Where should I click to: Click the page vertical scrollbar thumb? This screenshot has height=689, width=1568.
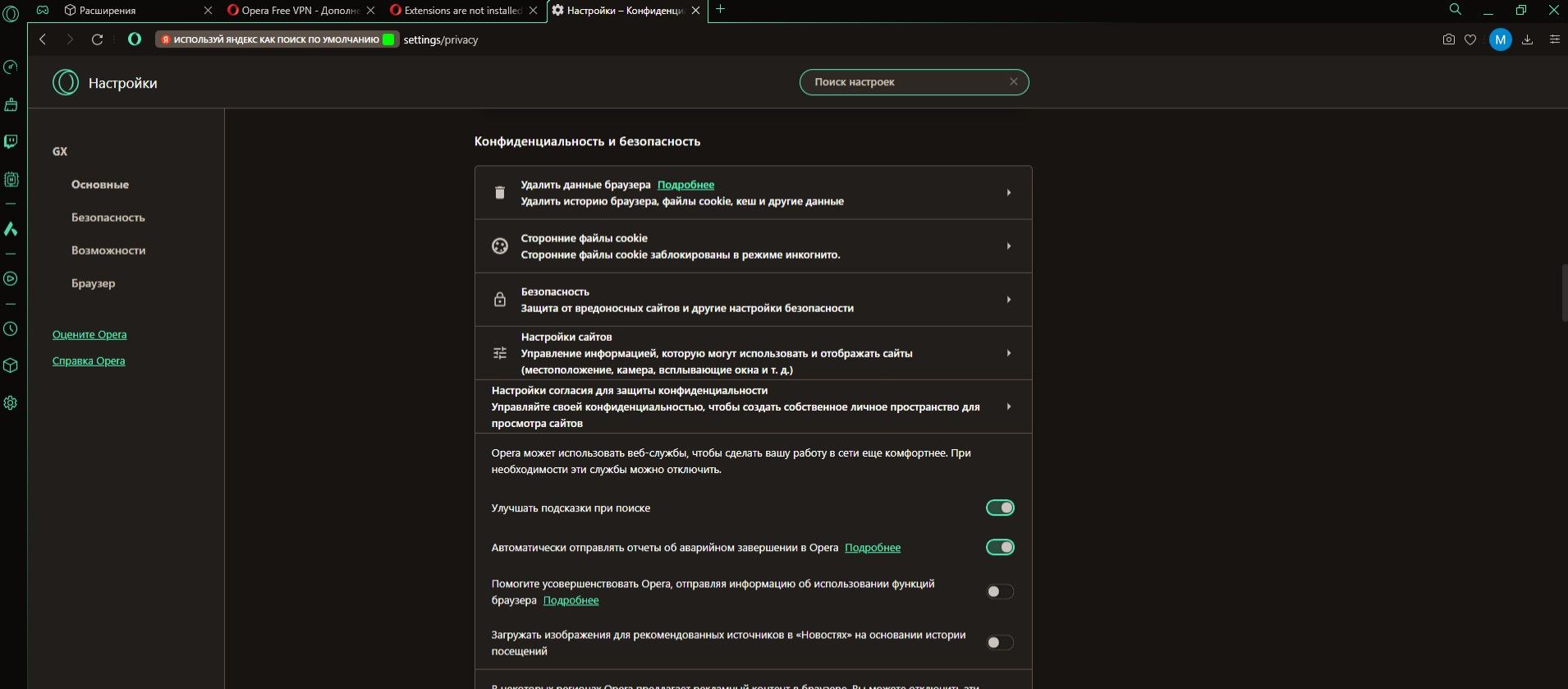click(1565, 292)
